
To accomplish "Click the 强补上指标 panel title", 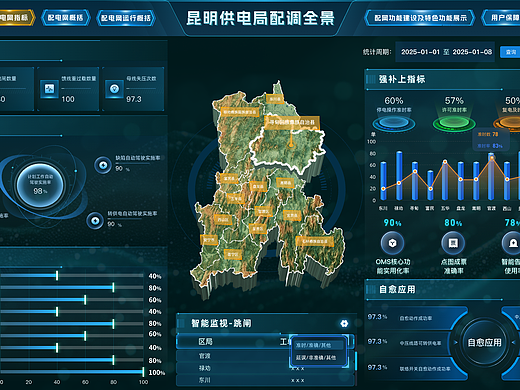I will tap(402, 79).
